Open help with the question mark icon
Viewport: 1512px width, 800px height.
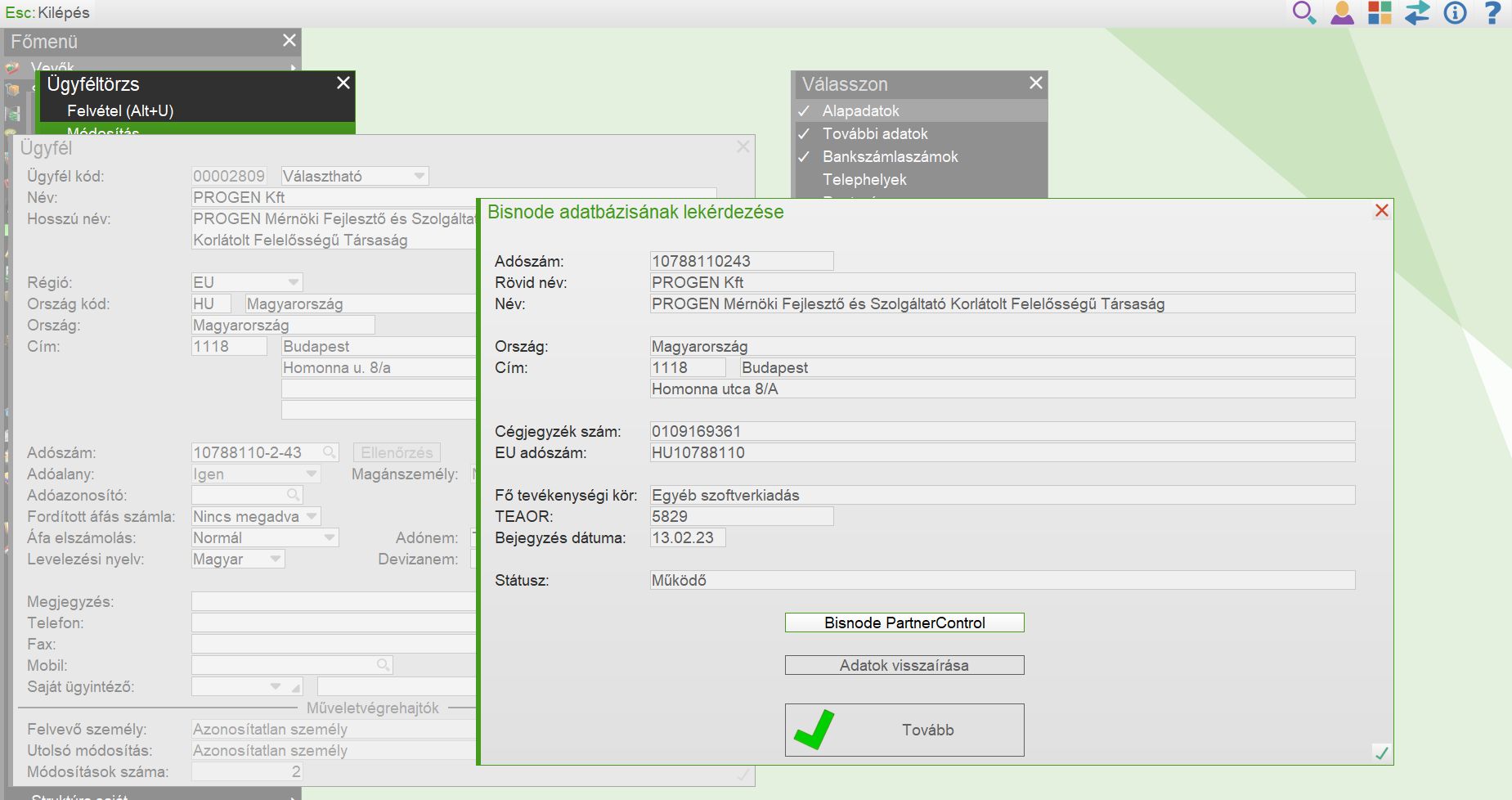pos(1492,13)
